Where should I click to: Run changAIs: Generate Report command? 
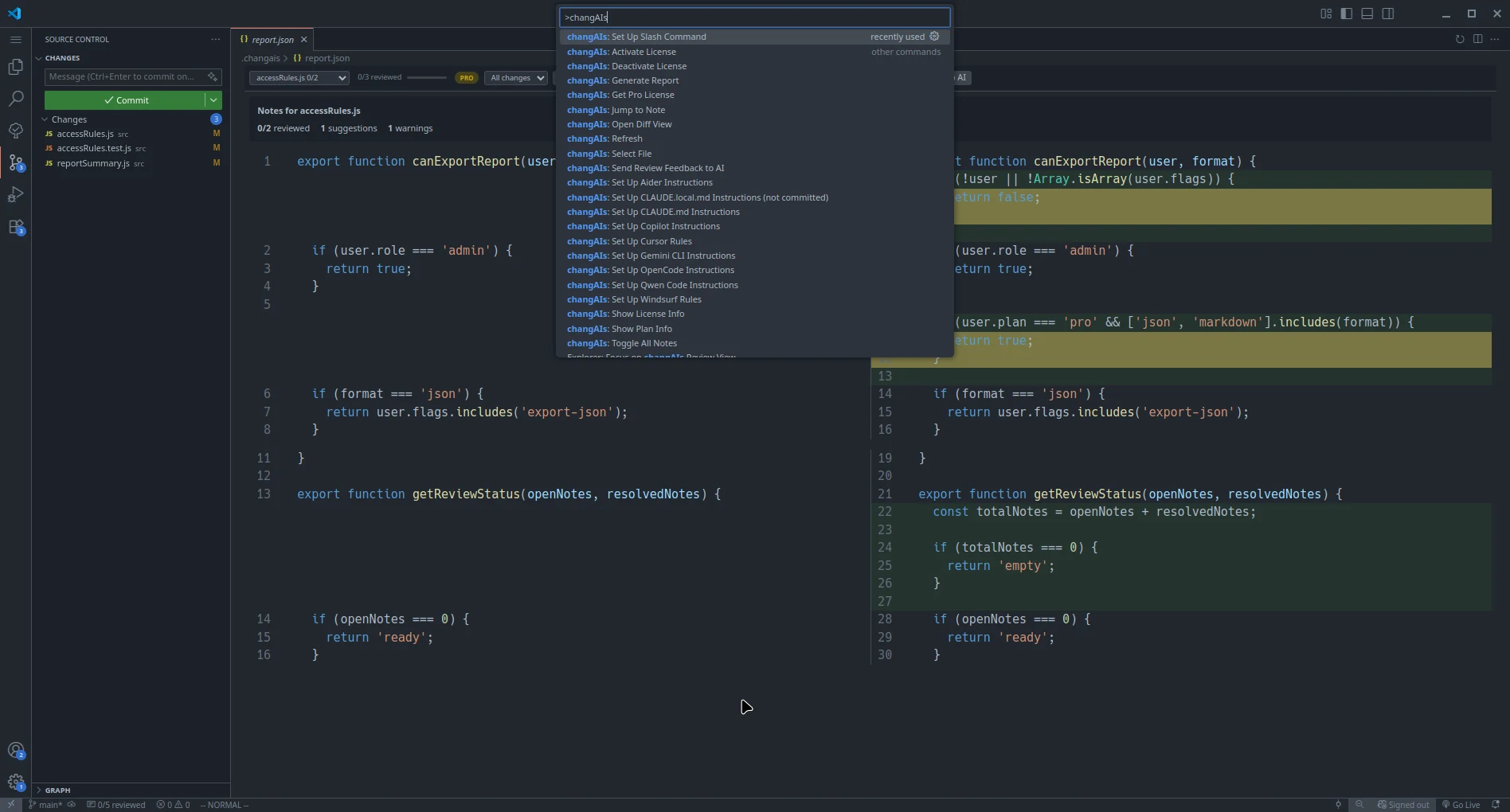click(x=754, y=80)
